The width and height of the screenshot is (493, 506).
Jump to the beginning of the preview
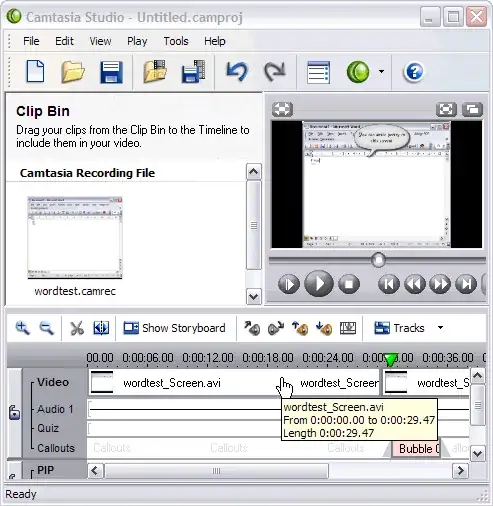point(389,284)
